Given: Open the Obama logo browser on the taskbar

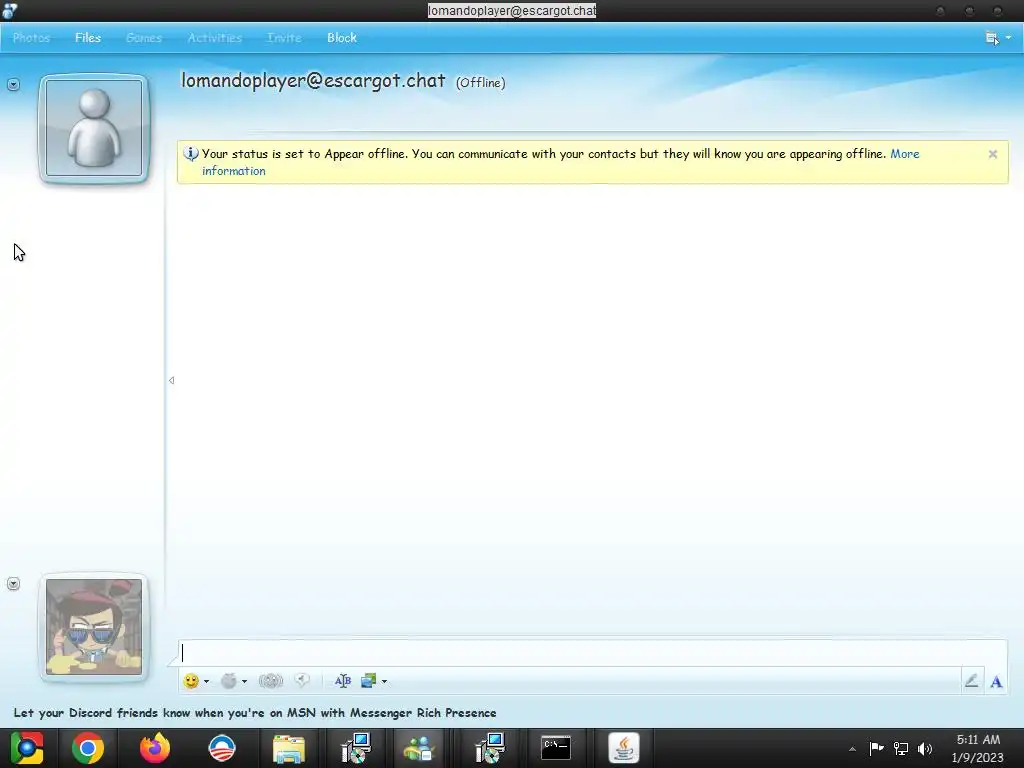Looking at the screenshot, I should [x=221, y=748].
